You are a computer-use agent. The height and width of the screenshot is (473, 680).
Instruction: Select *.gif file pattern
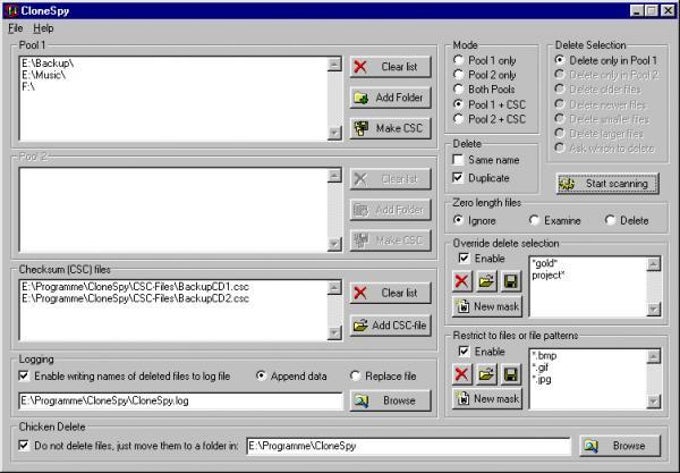(x=540, y=368)
